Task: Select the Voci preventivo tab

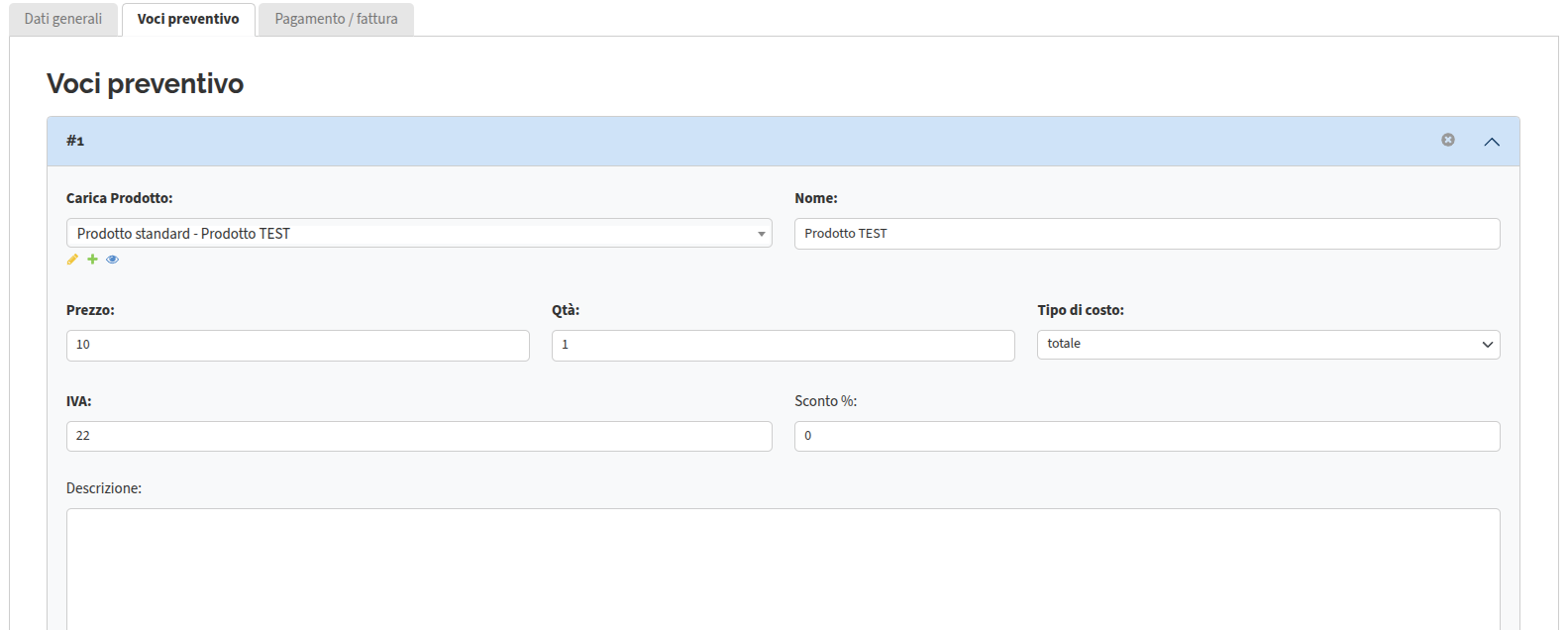Action: pos(188,19)
